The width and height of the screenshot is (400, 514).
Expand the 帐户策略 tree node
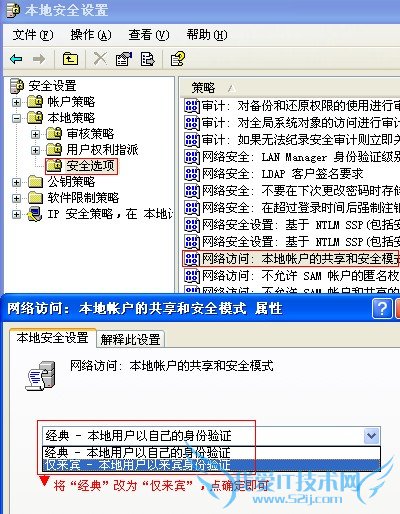(16, 102)
